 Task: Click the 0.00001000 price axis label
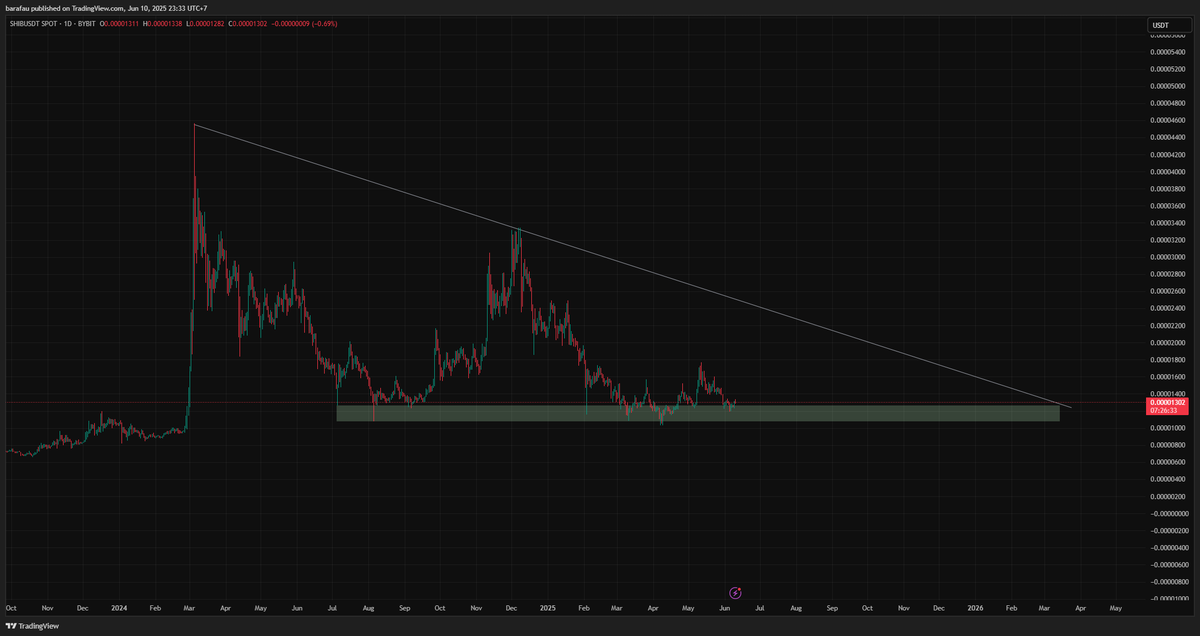click(1166, 428)
